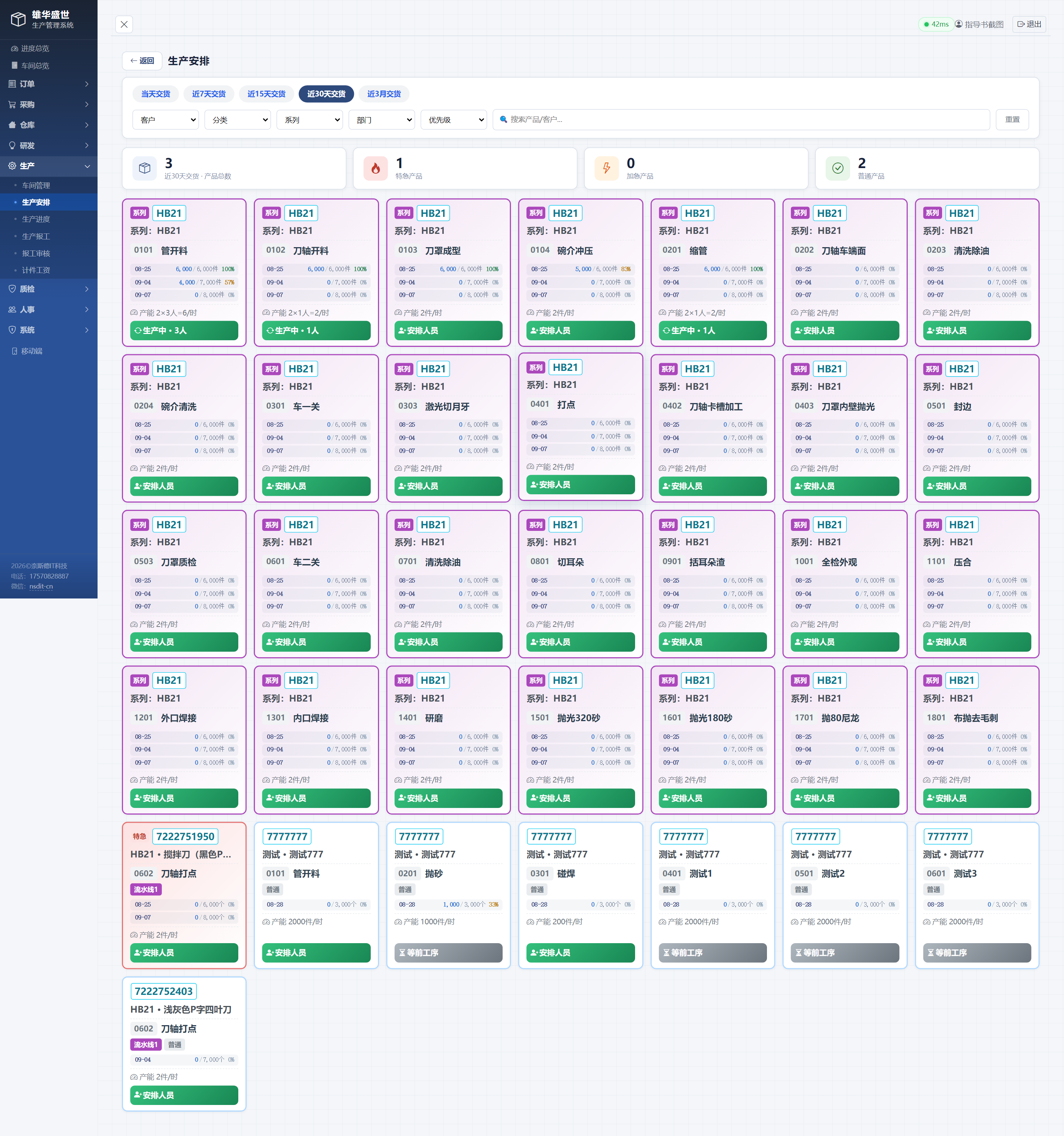Click the 指导书截图 user icon

coord(959,24)
